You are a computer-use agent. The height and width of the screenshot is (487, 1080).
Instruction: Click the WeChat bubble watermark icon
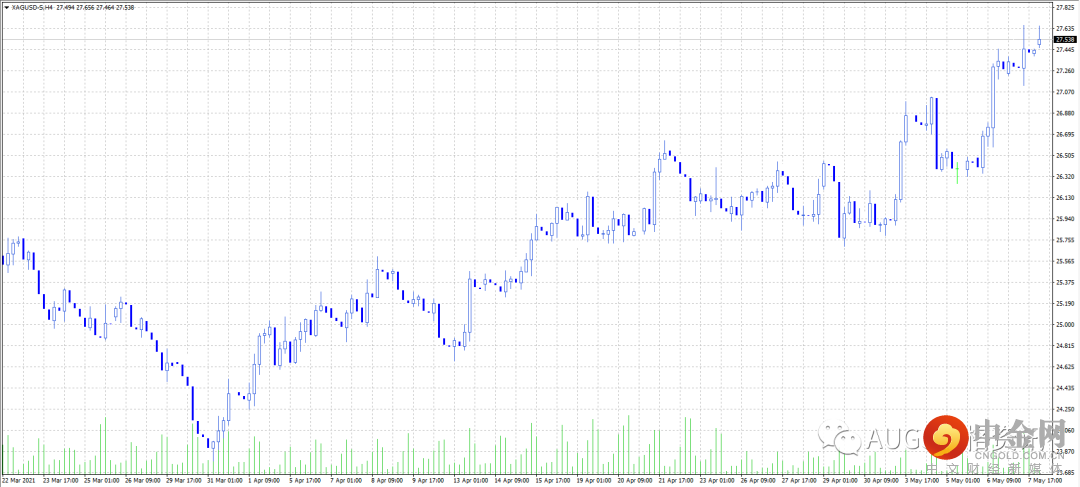[838, 439]
